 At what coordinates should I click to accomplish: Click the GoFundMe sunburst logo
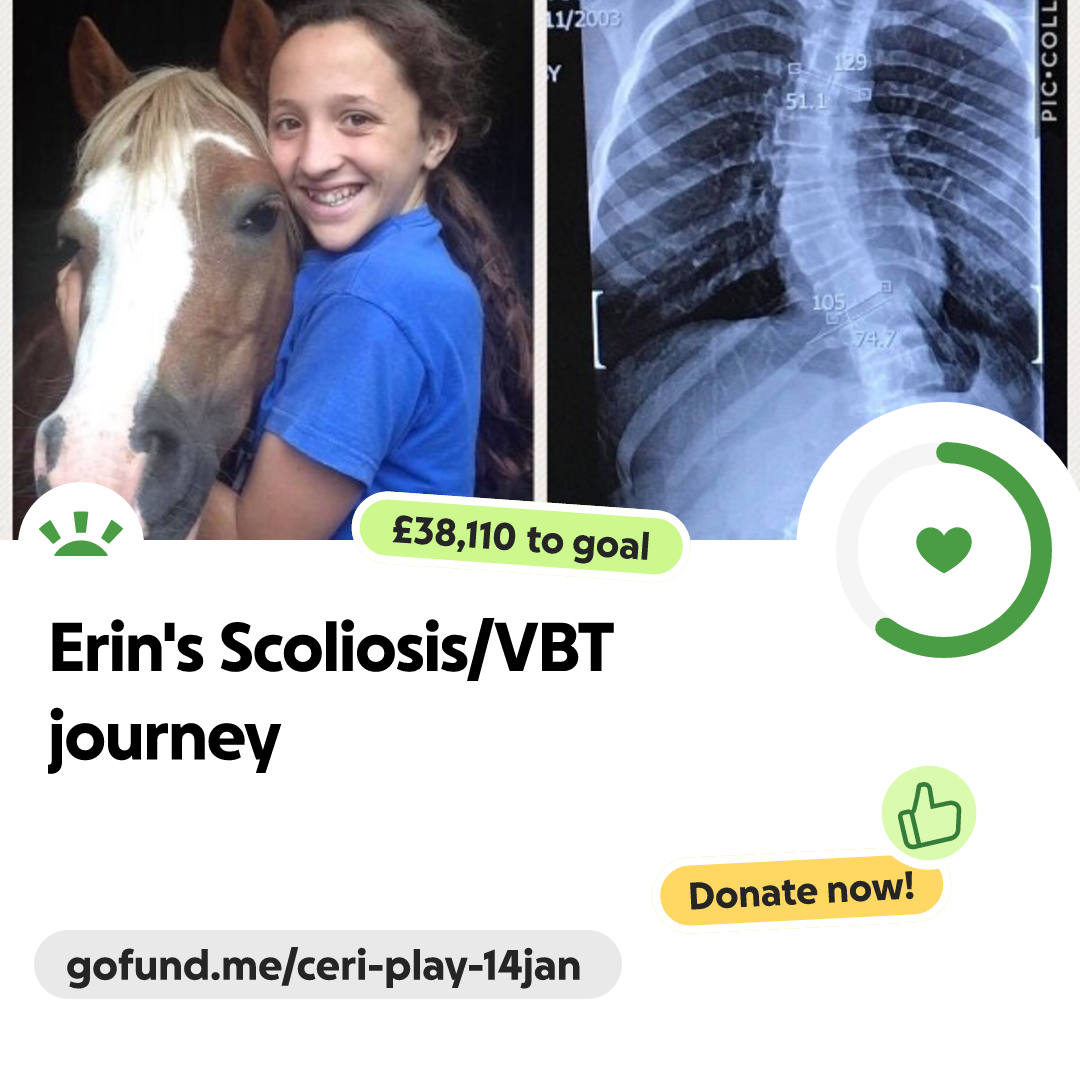(81, 533)
